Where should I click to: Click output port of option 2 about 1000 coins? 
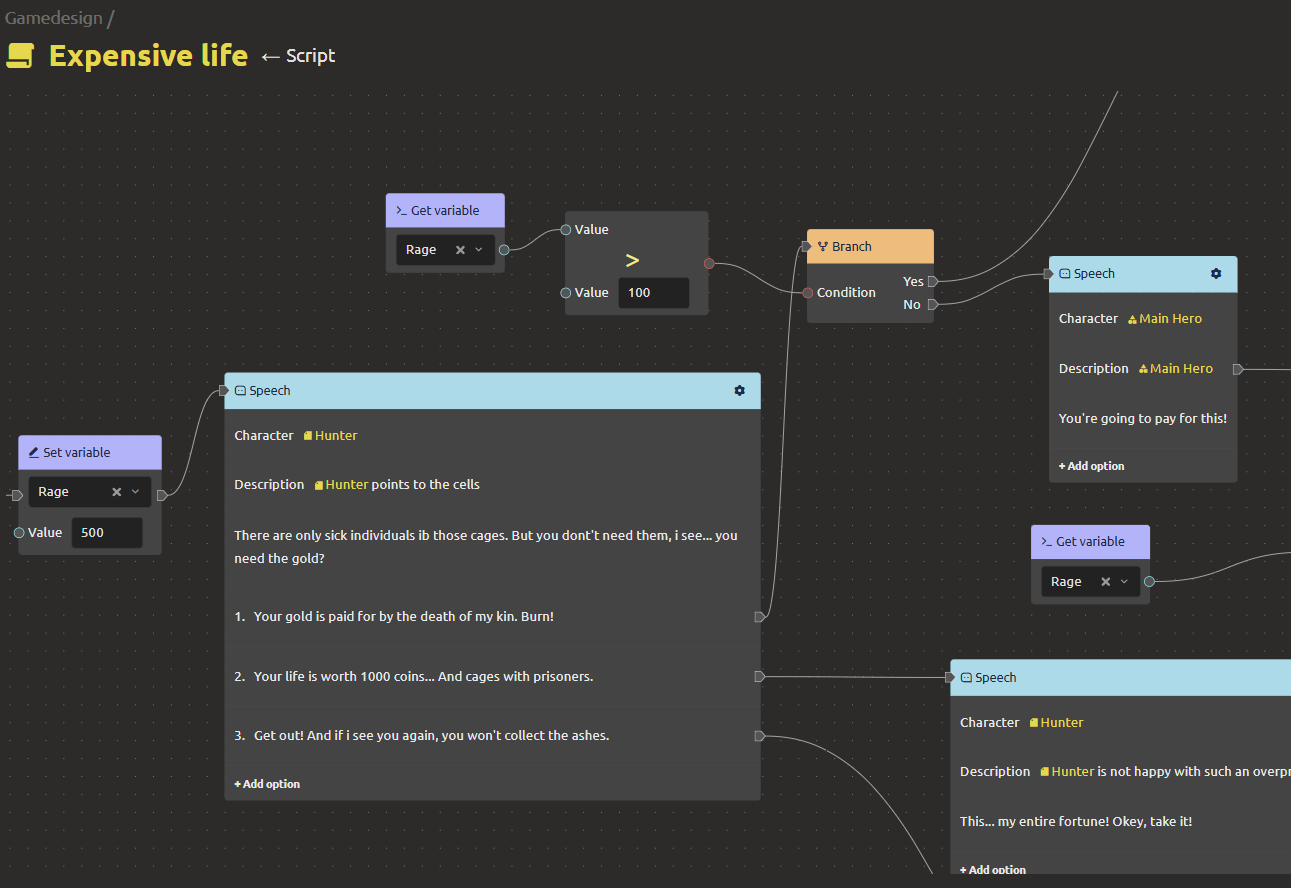click(x=760, y=677)
